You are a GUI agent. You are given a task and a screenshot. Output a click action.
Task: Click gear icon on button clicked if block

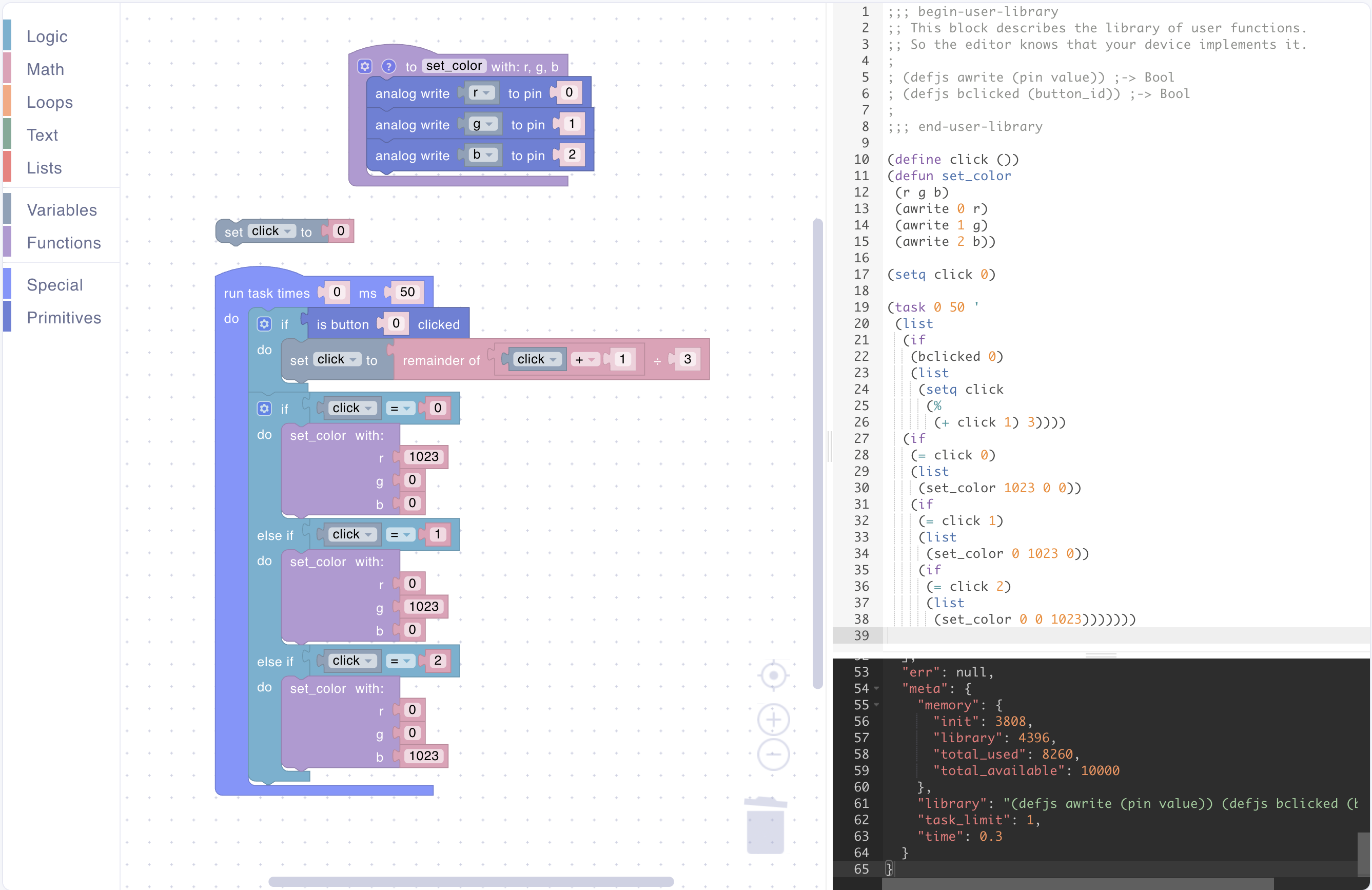click(x=264, y=324)
